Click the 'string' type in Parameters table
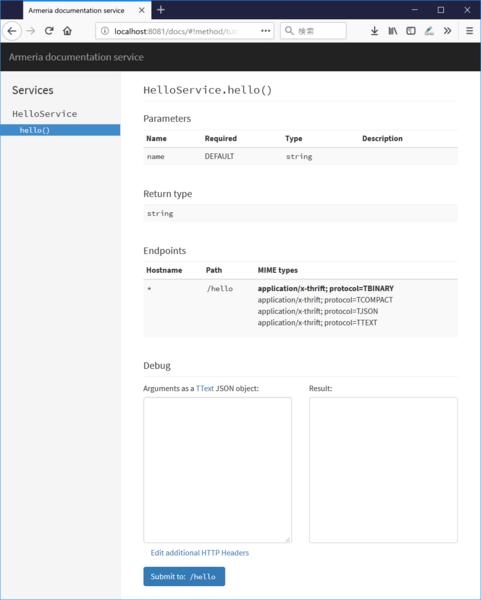 point(299,157)
